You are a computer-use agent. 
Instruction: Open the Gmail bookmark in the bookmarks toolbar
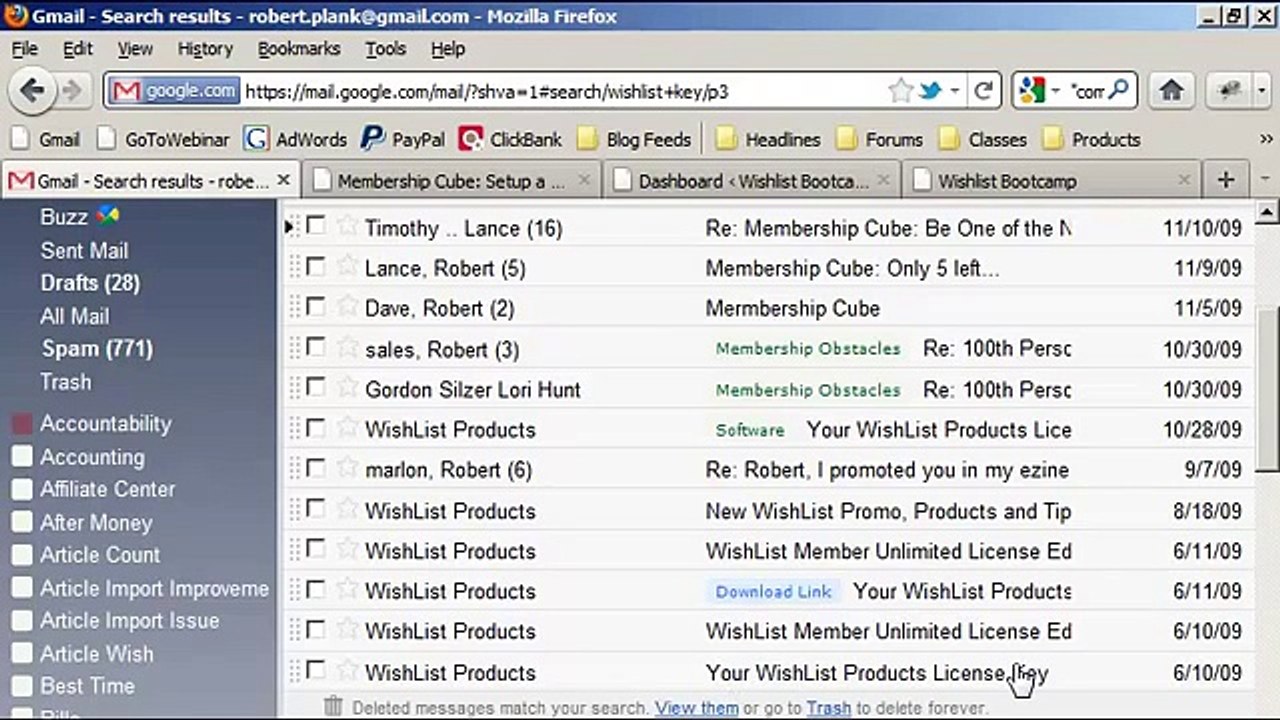pos(46,140)
